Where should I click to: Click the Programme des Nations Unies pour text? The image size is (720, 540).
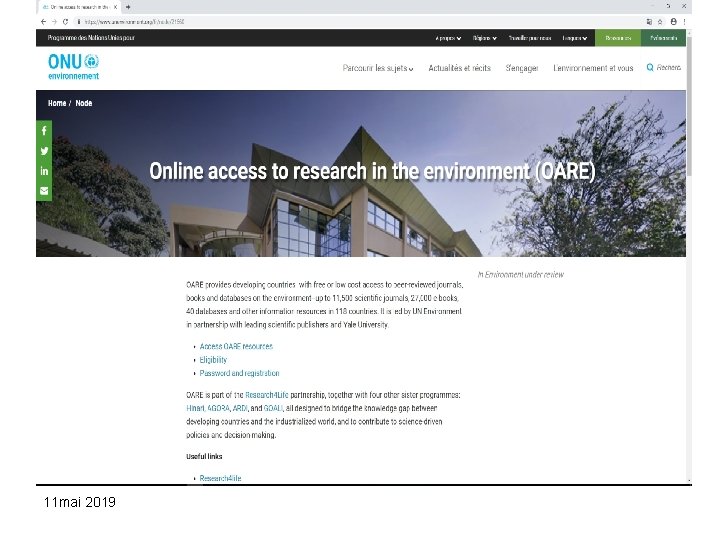91,38
